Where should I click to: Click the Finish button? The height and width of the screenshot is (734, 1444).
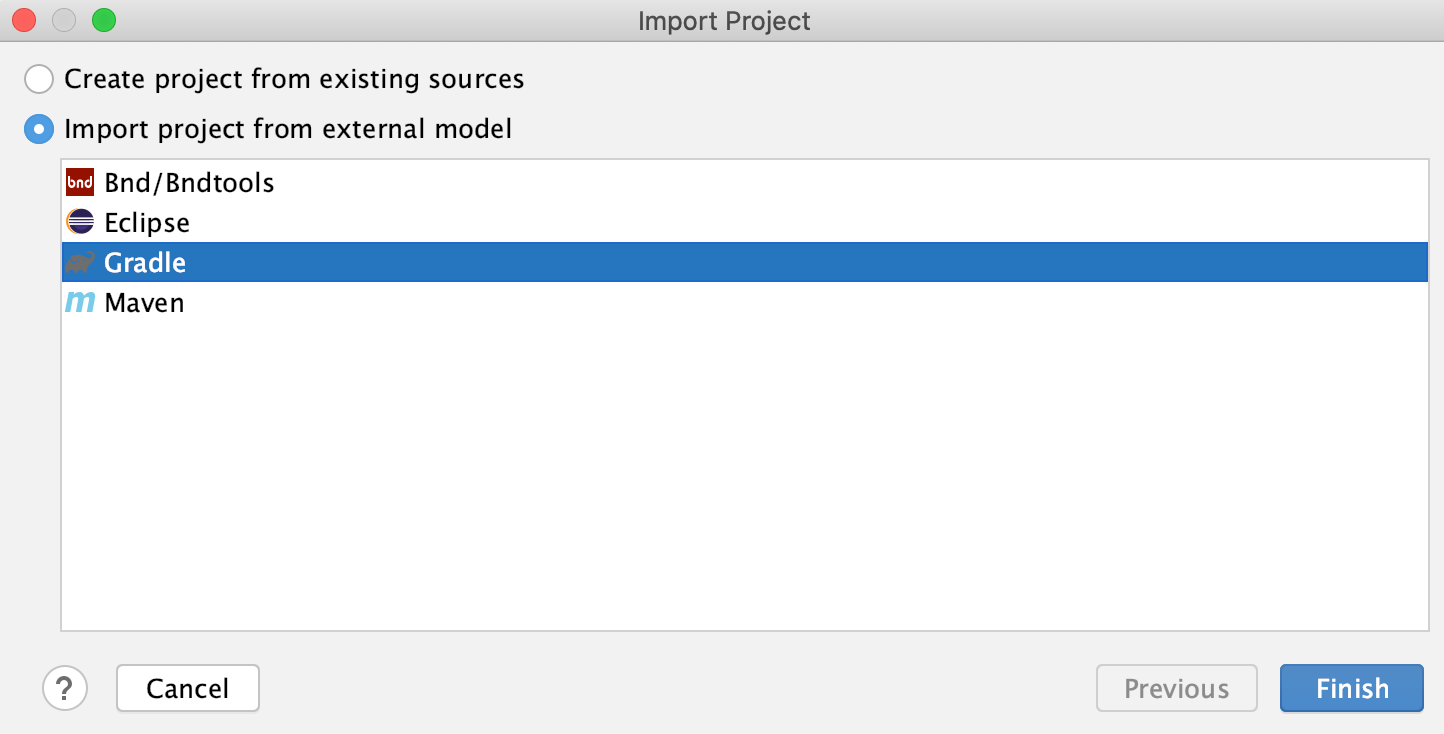point(1352,688)
